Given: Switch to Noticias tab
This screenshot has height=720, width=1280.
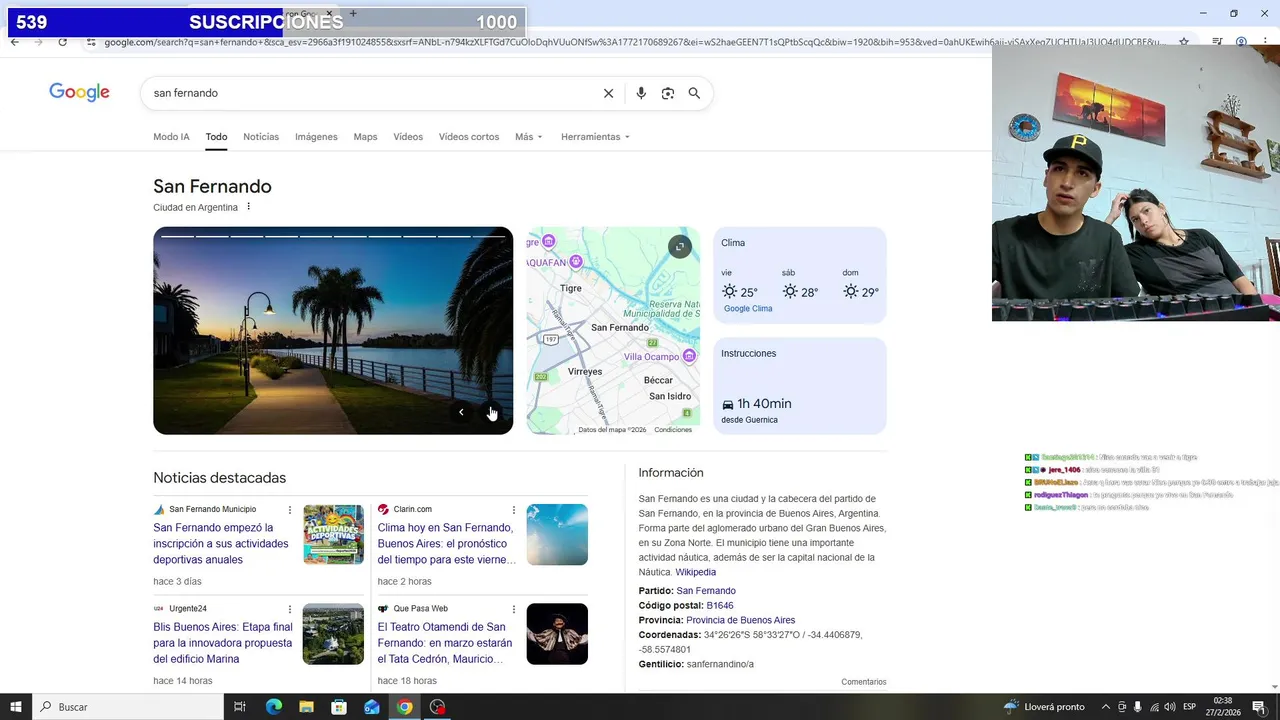Looking at the screenshot, I should (x=261, y=137).
